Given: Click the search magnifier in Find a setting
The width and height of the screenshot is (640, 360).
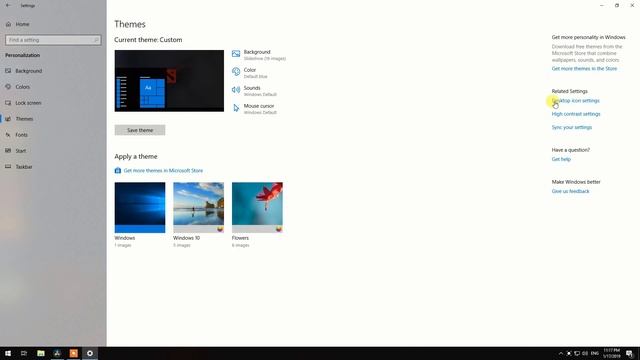Looking at the screenshot, I should click(96, 40).
